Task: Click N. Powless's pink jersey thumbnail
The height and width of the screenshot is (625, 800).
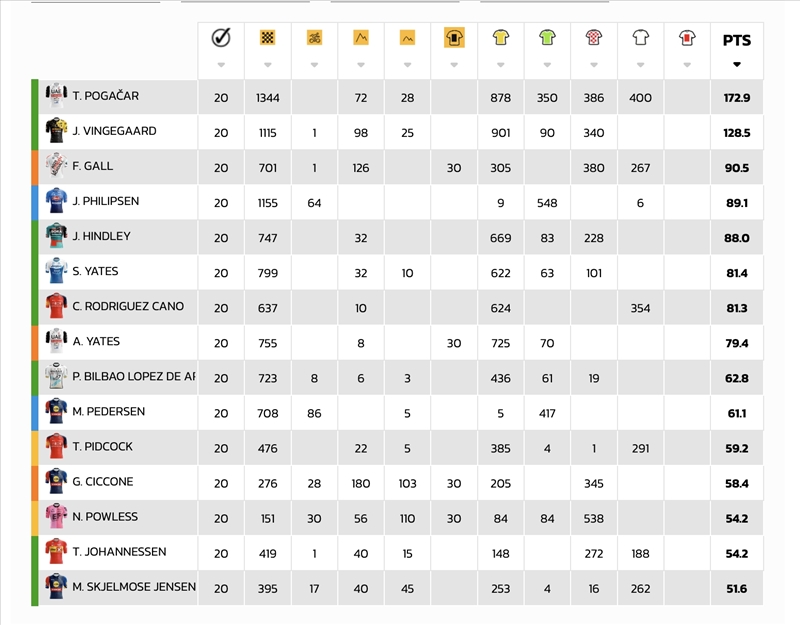Action: [x=56, y=517]
